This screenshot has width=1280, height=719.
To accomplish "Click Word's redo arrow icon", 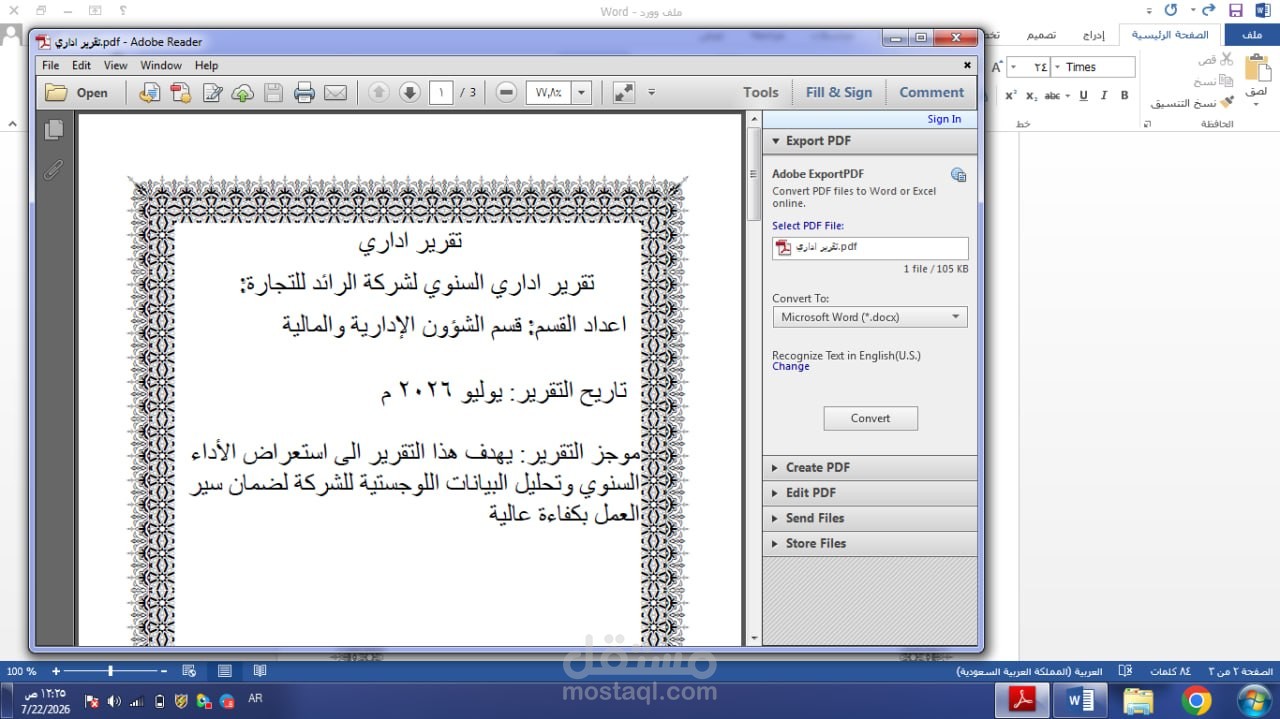I will point(1208,10).
